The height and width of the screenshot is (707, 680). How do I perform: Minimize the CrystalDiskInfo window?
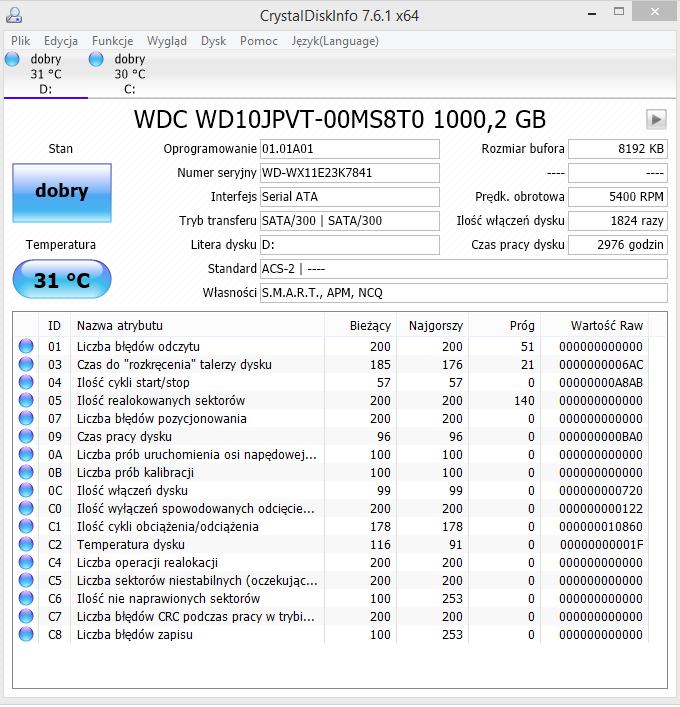[x=592, y=14]
